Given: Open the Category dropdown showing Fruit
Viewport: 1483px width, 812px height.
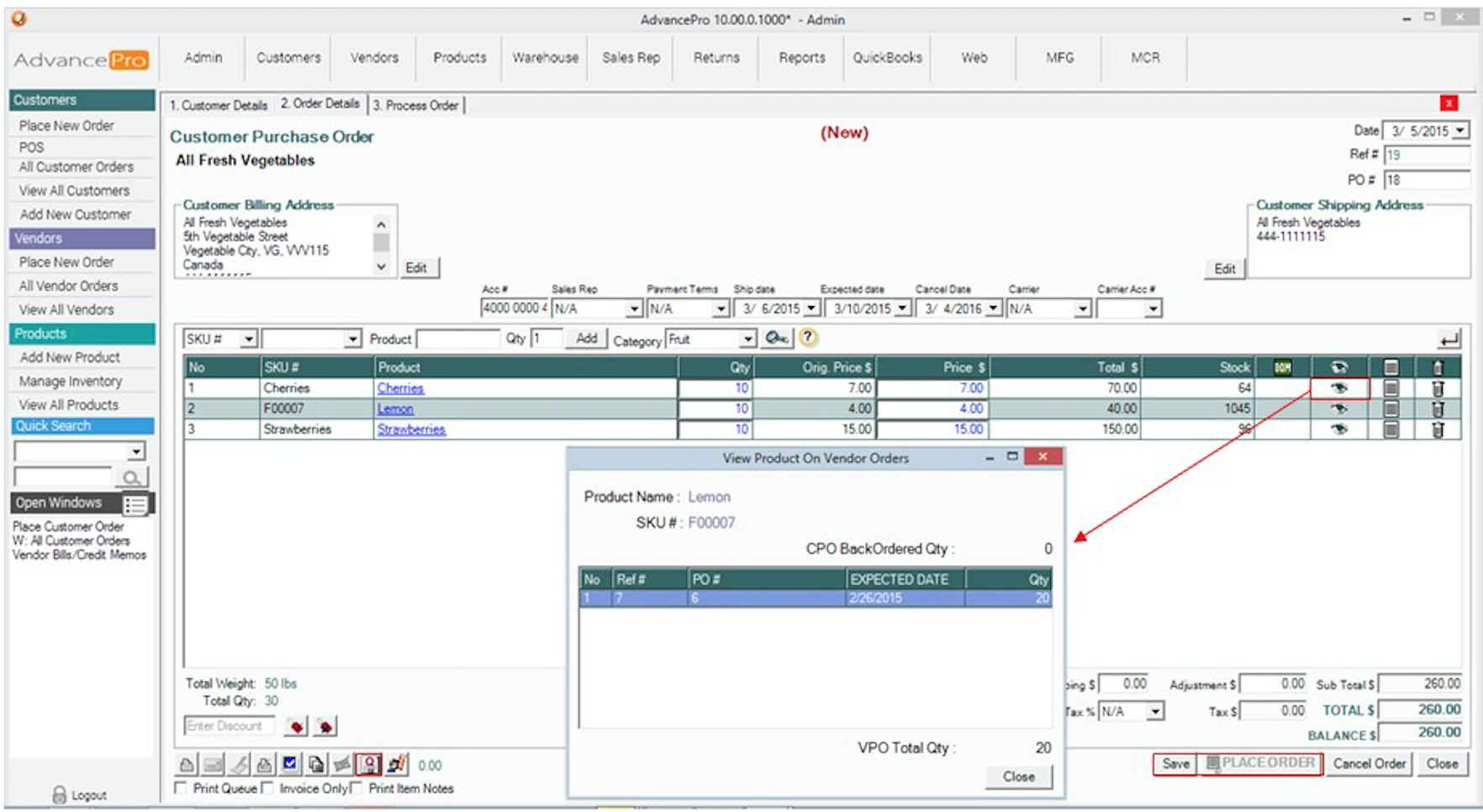Looking at the screenshot, I should pos(747,339).
